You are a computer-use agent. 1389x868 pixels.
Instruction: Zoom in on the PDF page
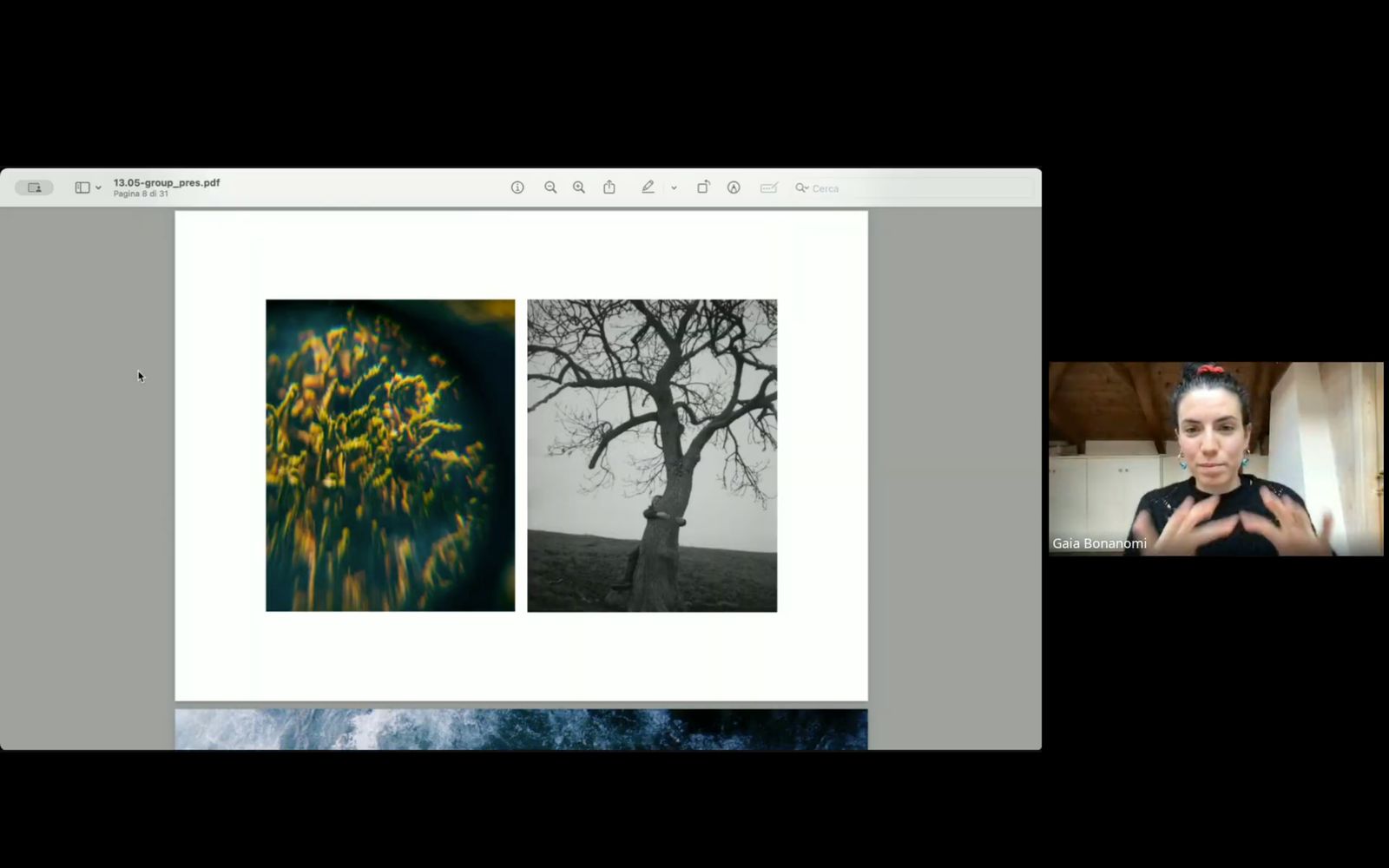(x=579, y=187)
